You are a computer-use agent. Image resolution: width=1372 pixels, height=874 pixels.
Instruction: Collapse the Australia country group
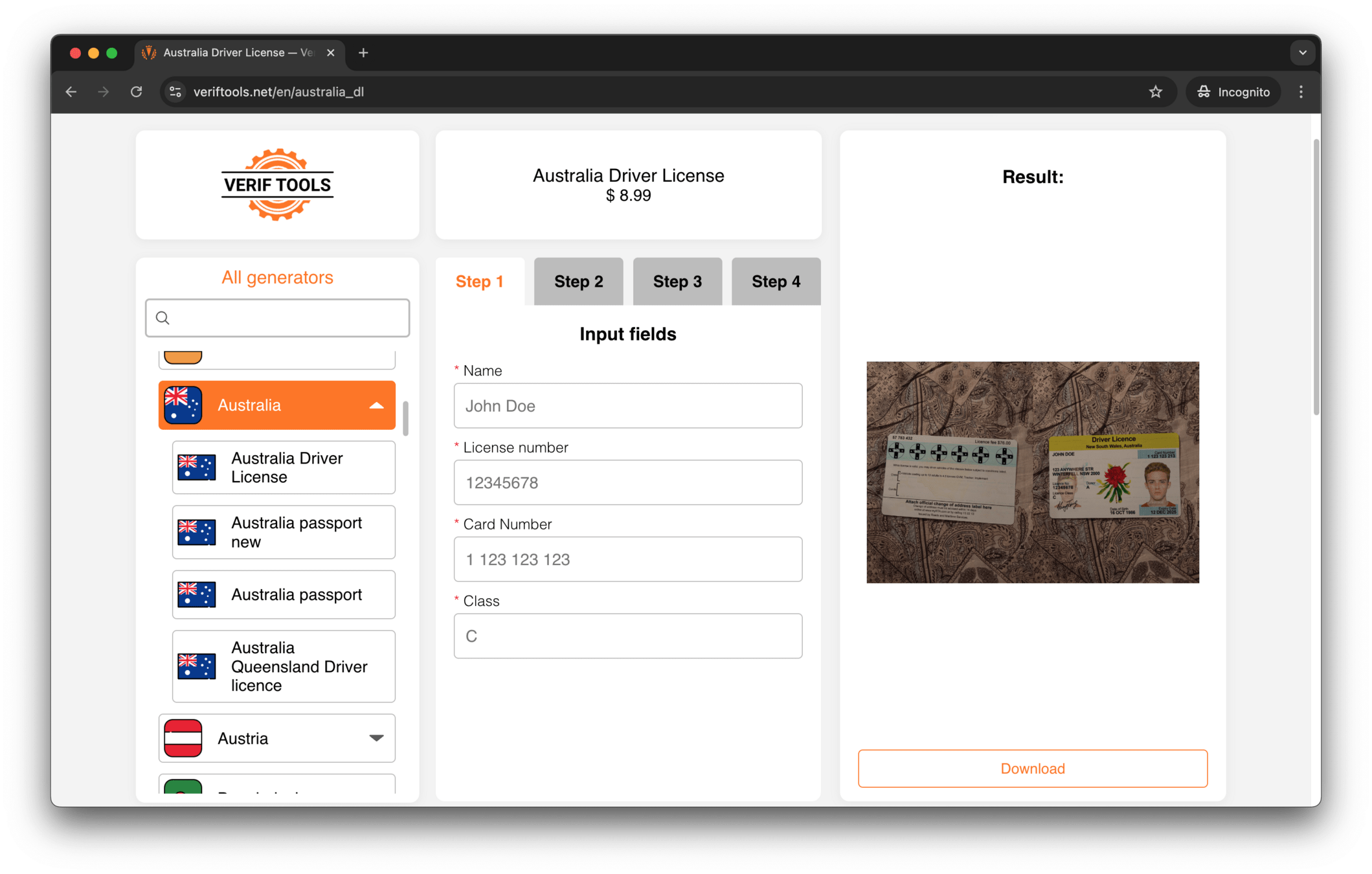click(376, 406)
